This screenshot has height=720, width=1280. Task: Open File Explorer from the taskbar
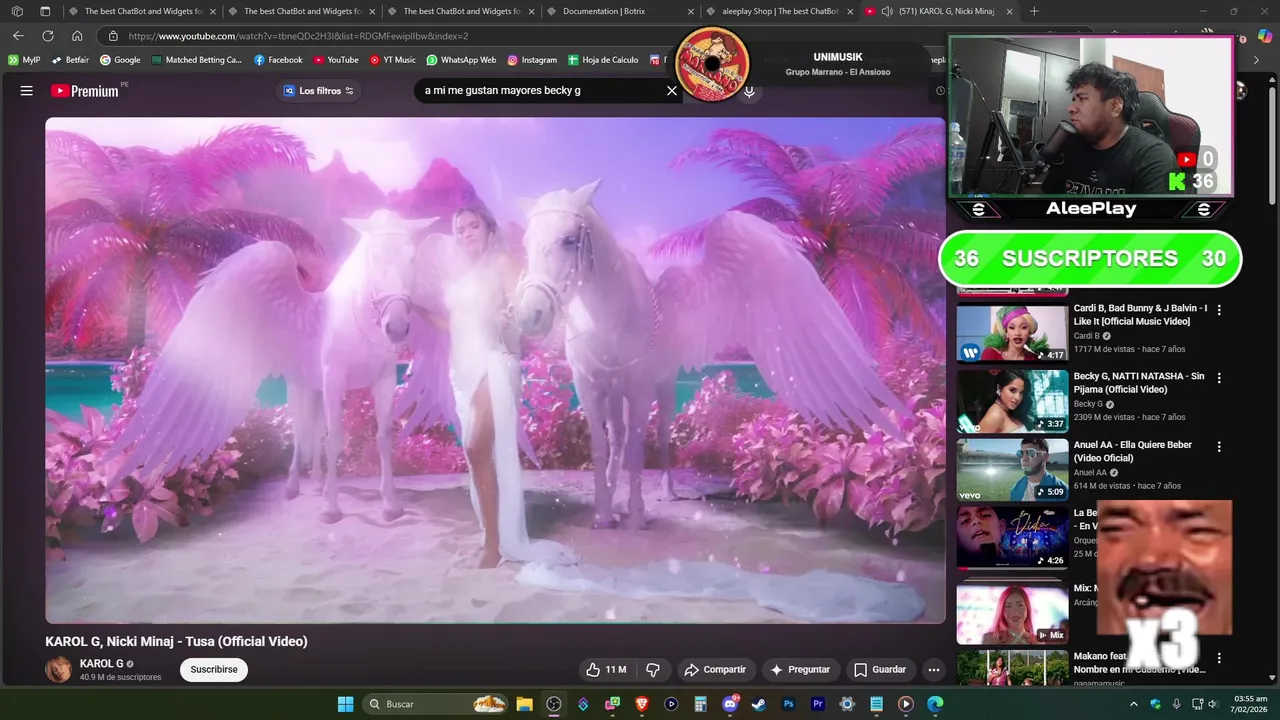[524, 704]
